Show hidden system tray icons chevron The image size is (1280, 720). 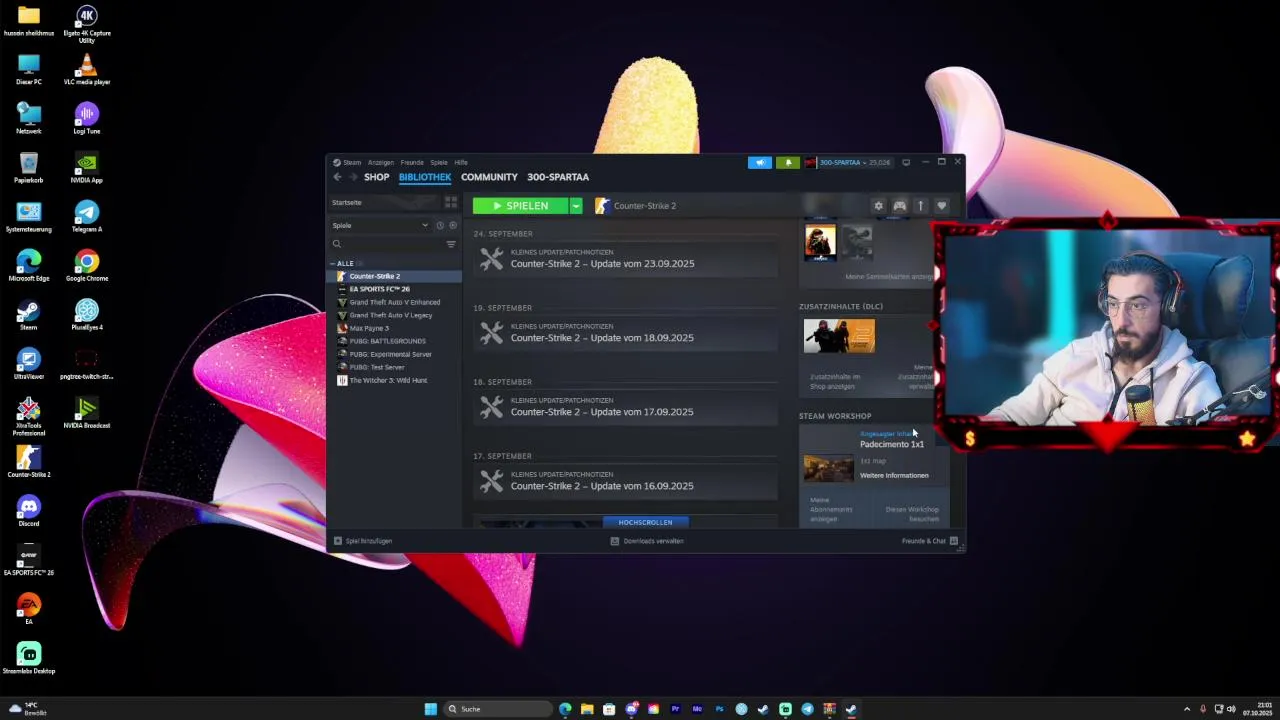[x=1187, y=709]
